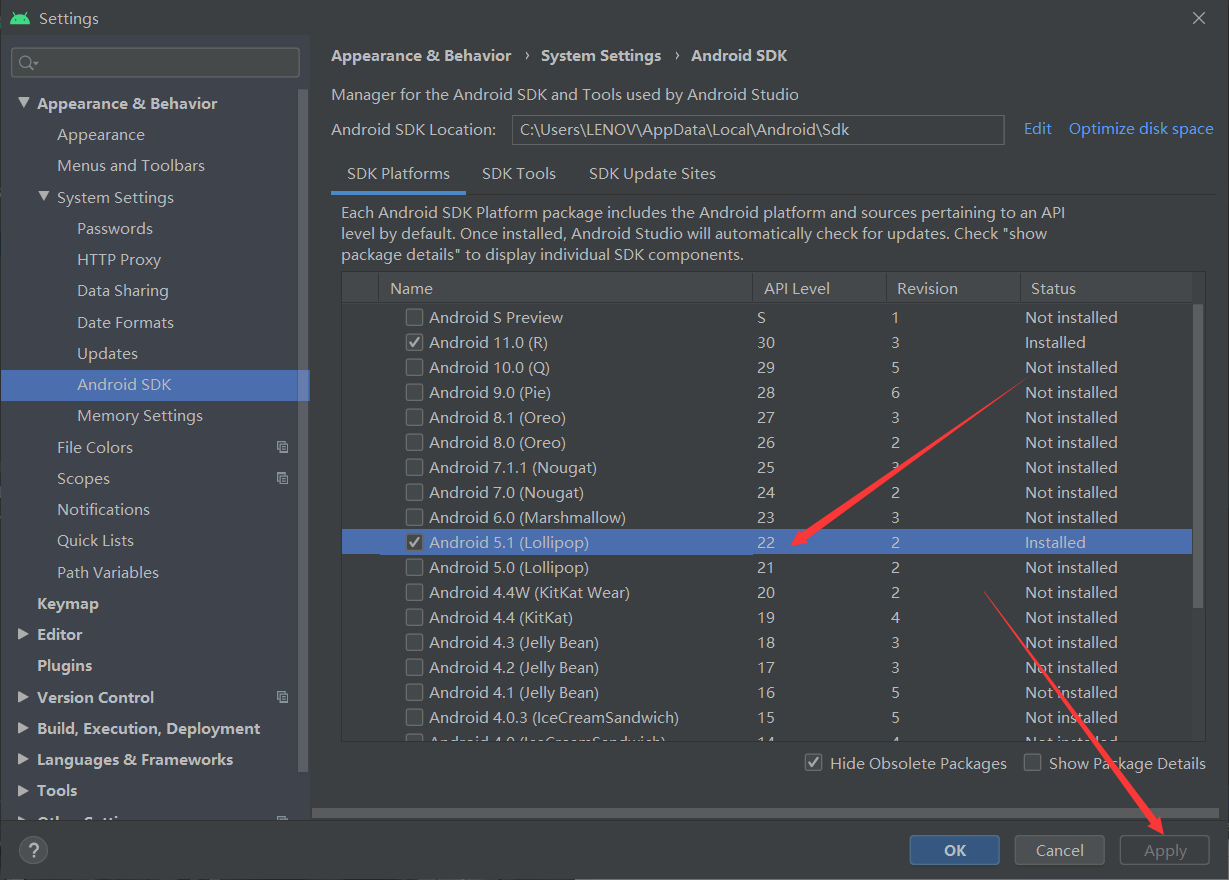Open the SDK Update Sites tab

pyautogui.click(x=652, y=174)
